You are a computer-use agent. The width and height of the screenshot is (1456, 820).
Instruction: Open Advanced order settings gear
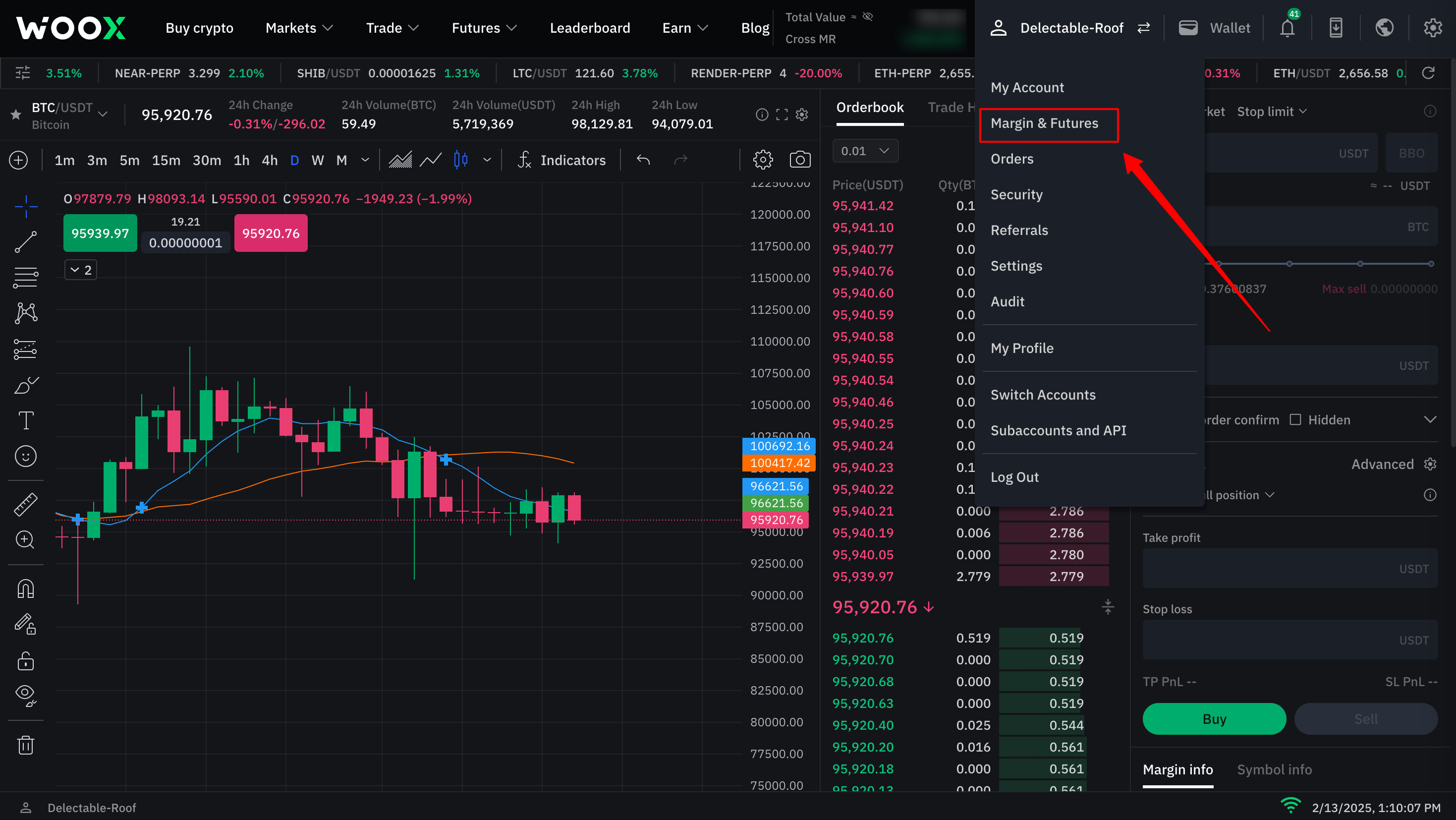(x=1429, y=465)
